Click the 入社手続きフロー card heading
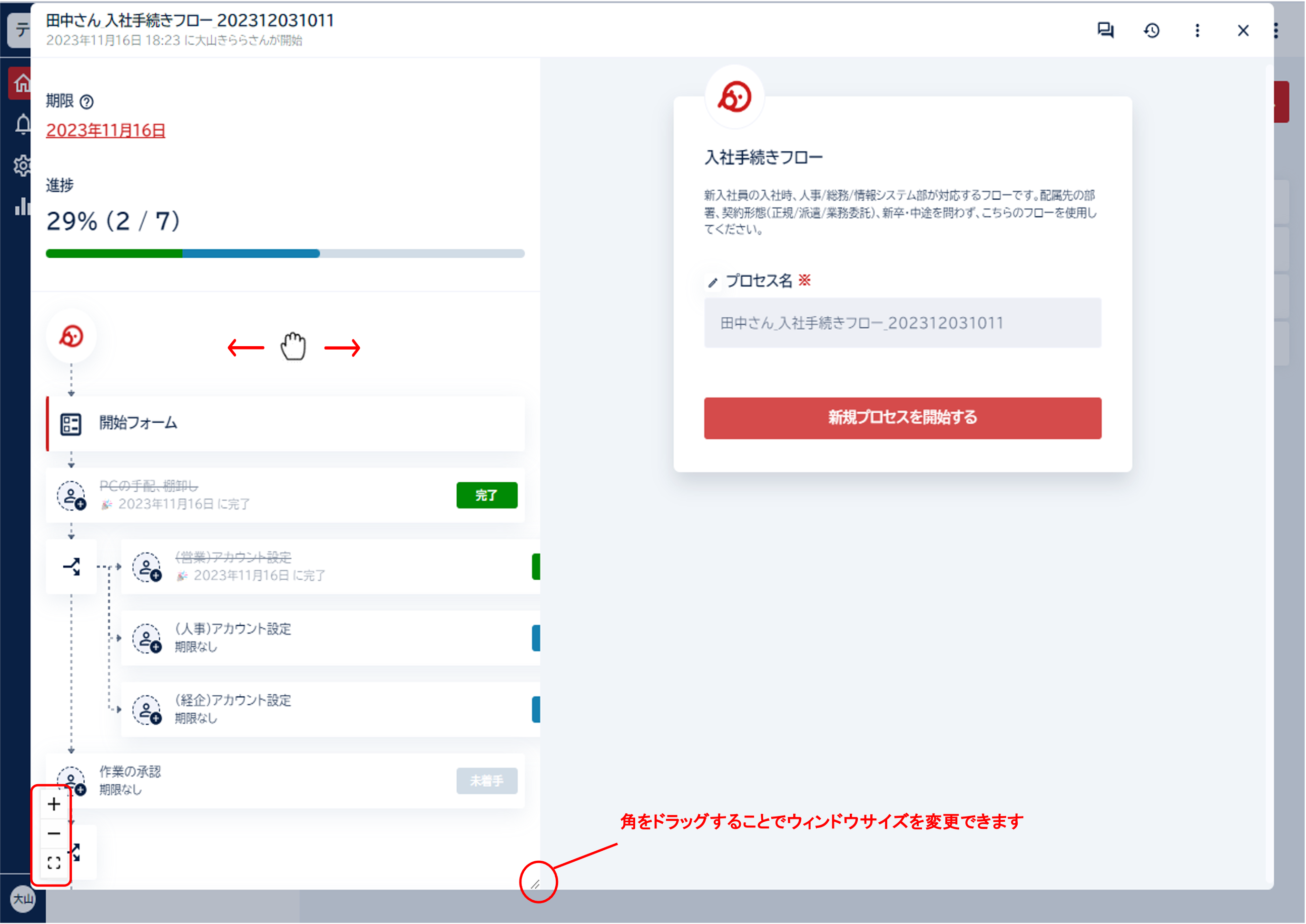Screen dimensions: 1306x924 pos(764,157)
